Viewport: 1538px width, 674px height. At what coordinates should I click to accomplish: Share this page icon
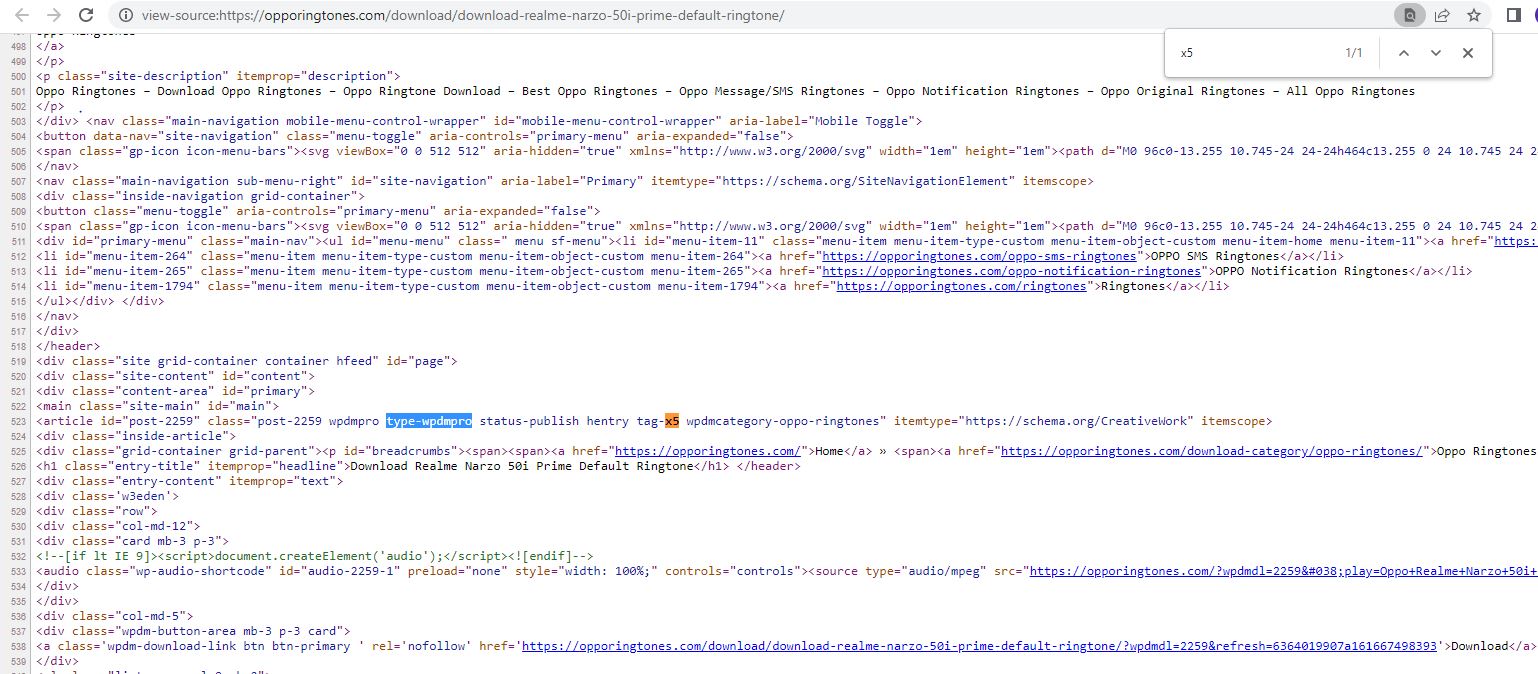(1441, 15)
